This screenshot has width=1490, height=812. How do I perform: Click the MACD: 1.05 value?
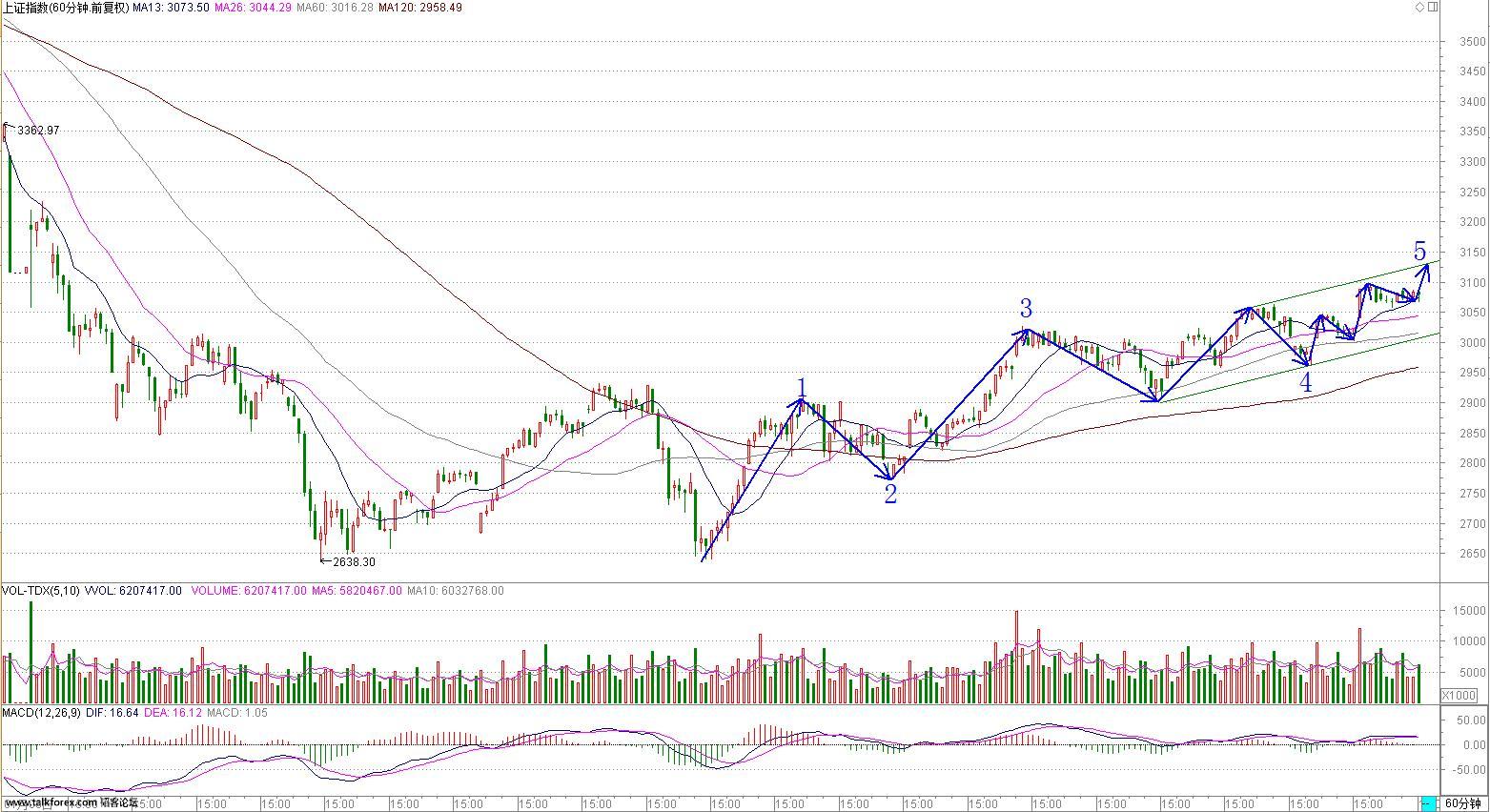[237, 713]
